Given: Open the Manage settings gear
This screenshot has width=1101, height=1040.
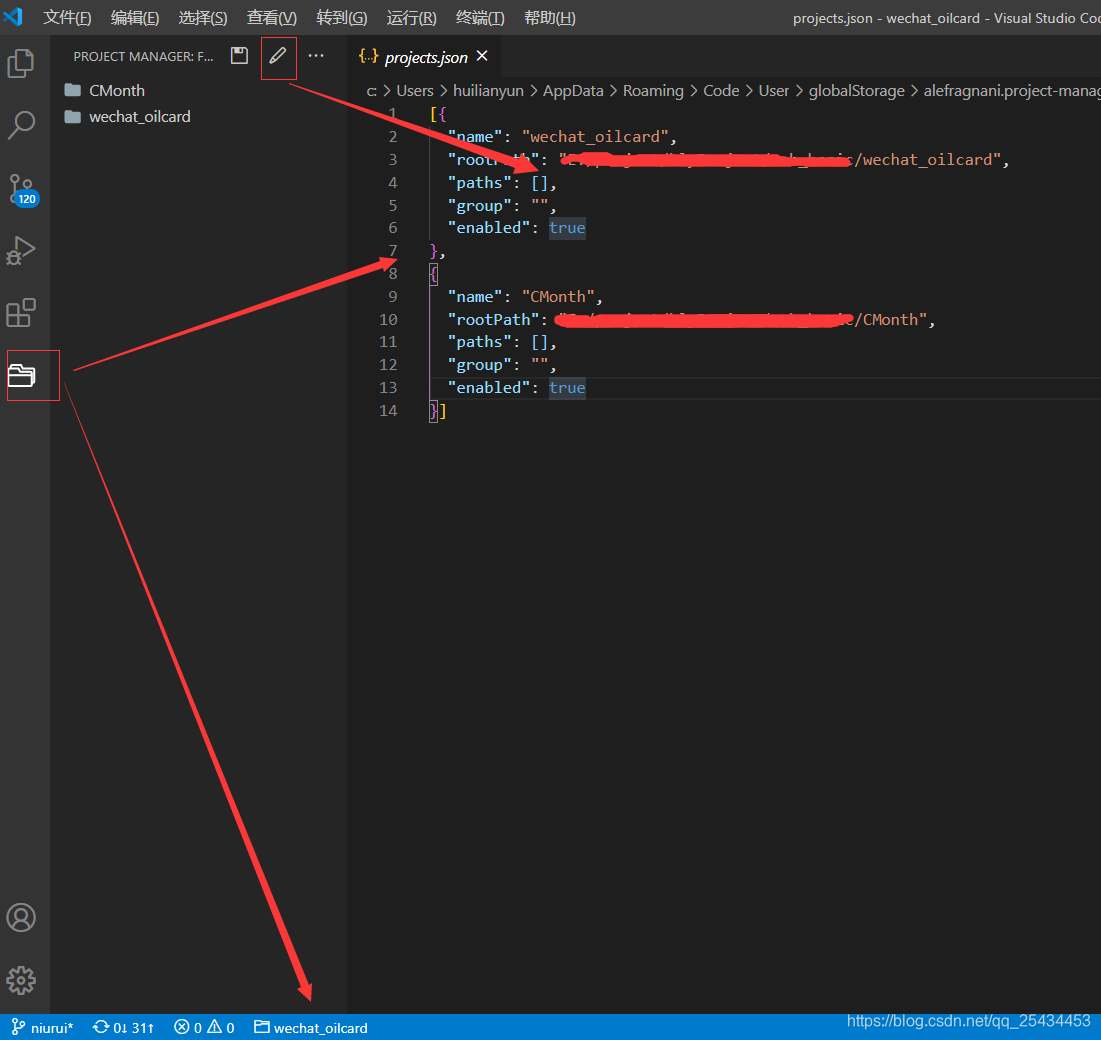Looking at the screenshot, I should click(x=22, y=981).
